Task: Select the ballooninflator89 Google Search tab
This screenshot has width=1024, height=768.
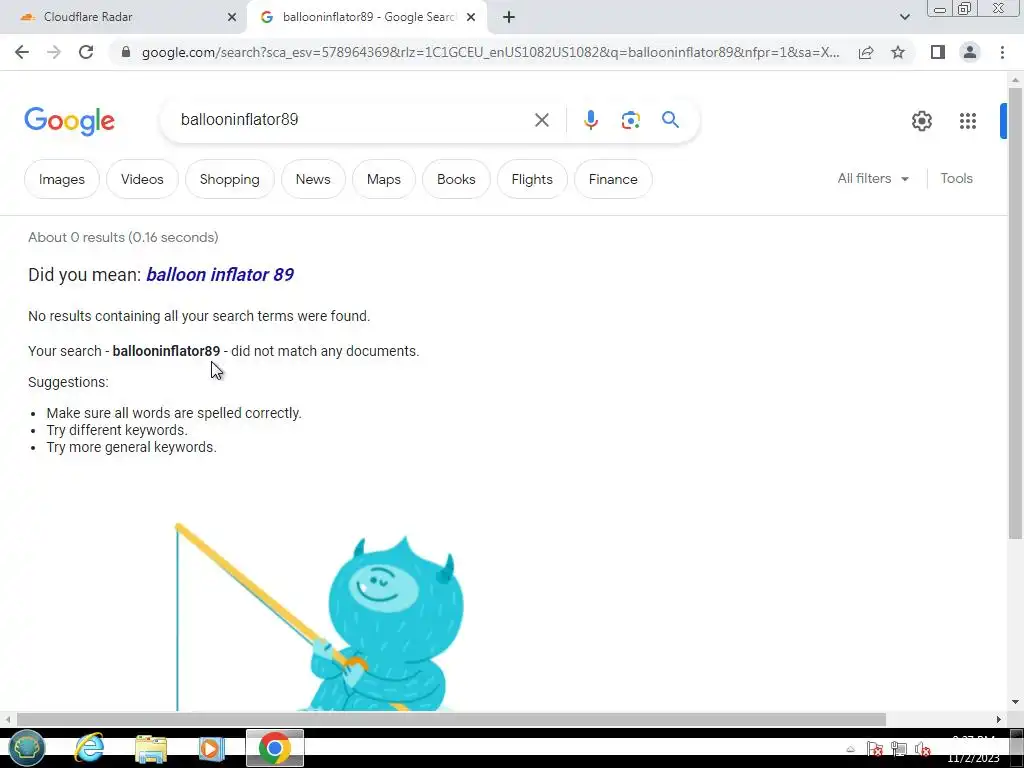Action: [369, 17]
